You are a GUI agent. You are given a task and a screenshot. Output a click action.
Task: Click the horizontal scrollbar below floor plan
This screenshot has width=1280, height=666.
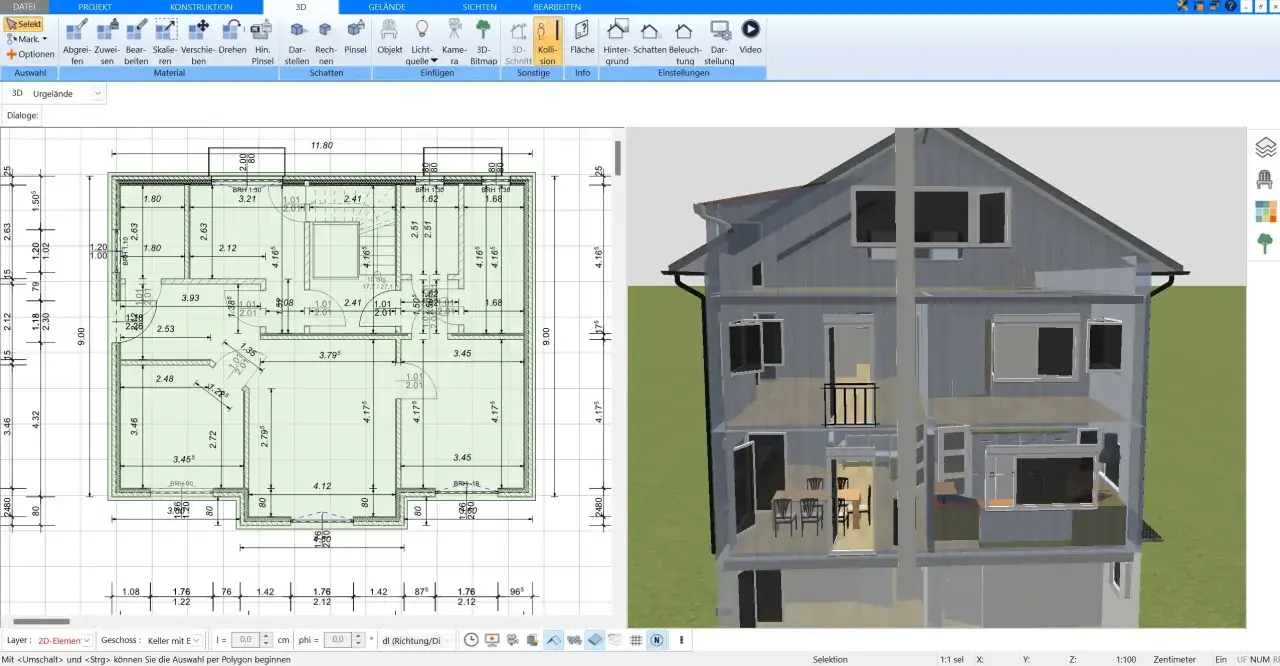41,622
